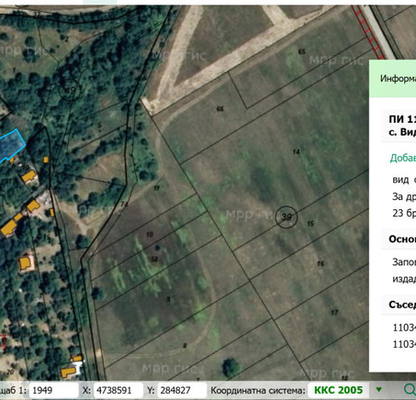
Task: Click the Y coordinate field showing 284827
Action: click(181, 390)
